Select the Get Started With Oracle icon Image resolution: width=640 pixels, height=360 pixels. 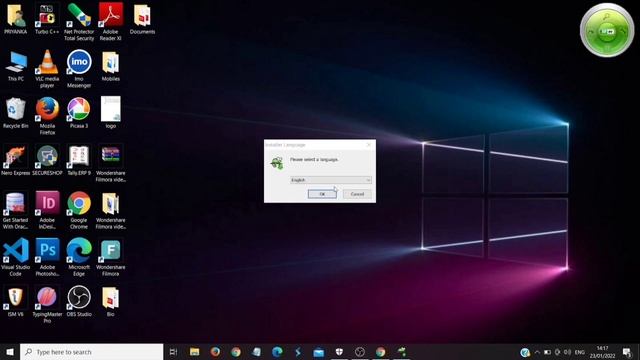tap(16, 211)
